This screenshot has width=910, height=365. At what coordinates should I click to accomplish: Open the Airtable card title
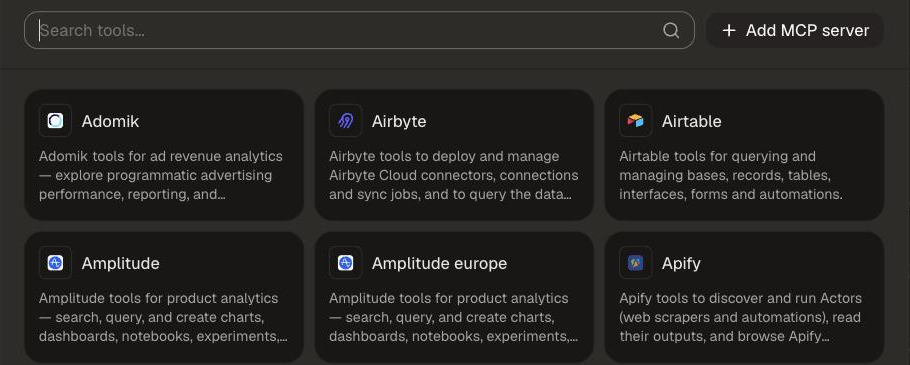point(691,121)
